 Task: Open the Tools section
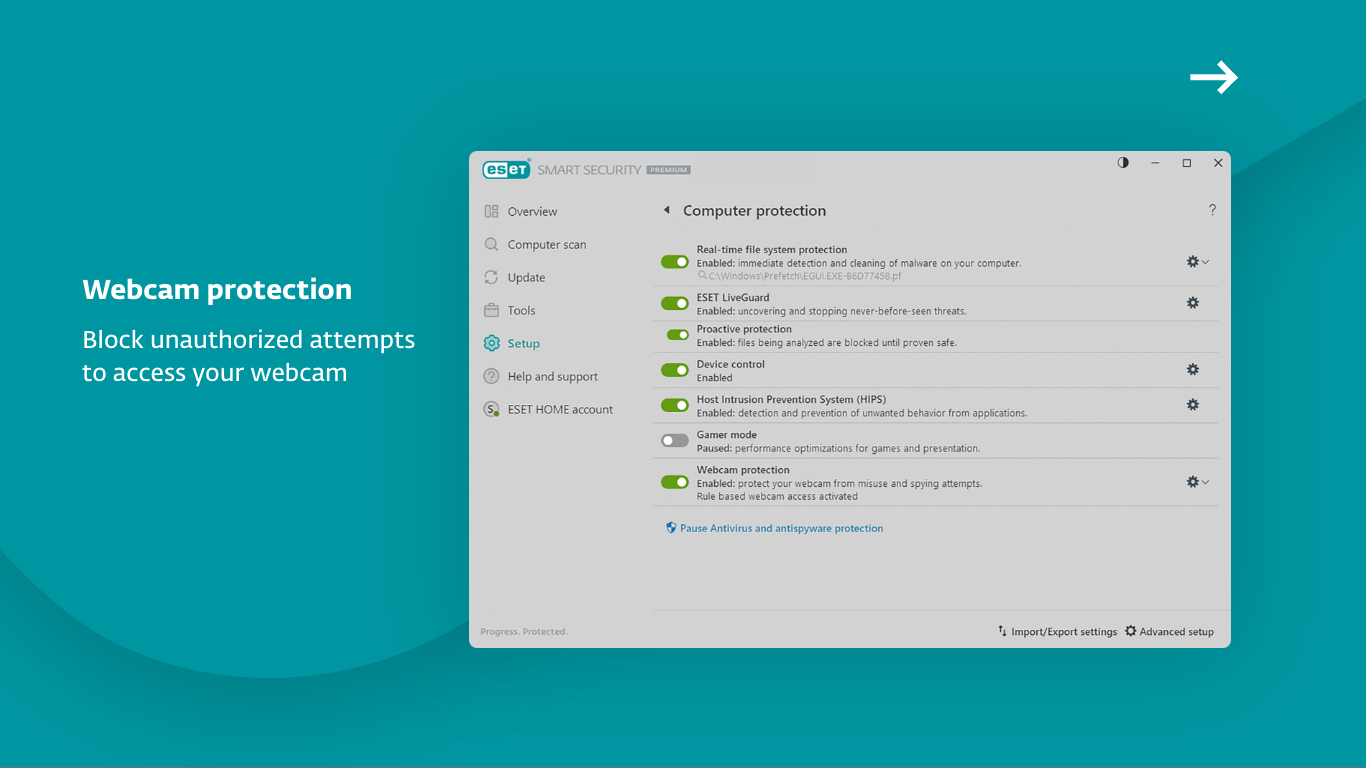[x=521, y=310]
